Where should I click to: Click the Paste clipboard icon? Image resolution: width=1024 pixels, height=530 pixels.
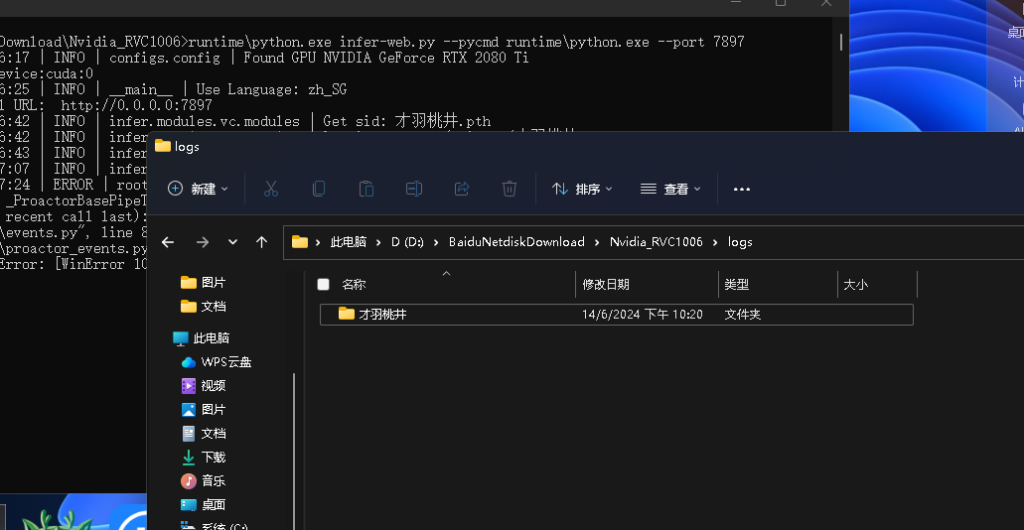click(366, 189)
